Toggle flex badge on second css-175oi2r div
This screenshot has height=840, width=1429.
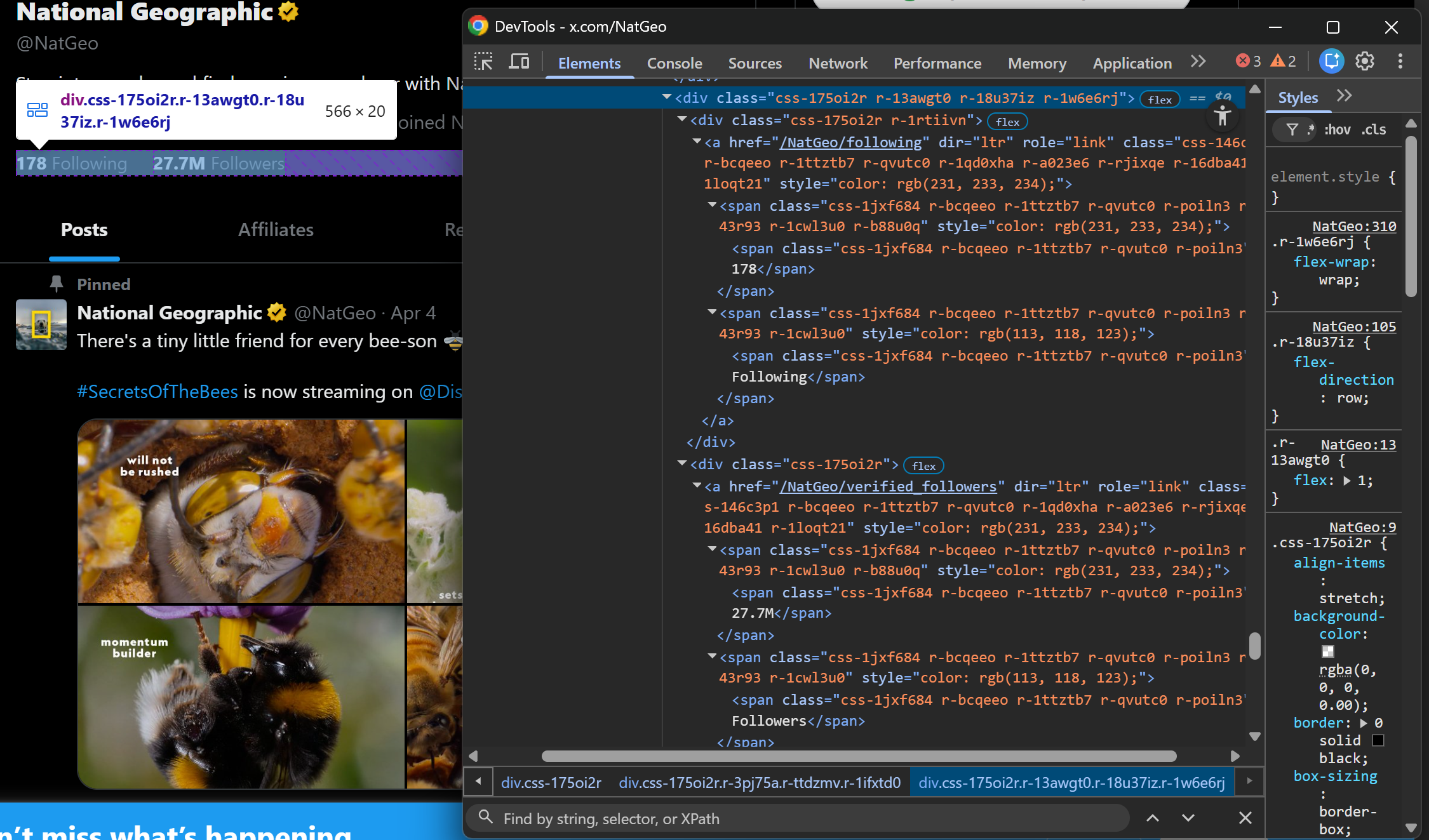pyautogui.click(x=923, y=466)
